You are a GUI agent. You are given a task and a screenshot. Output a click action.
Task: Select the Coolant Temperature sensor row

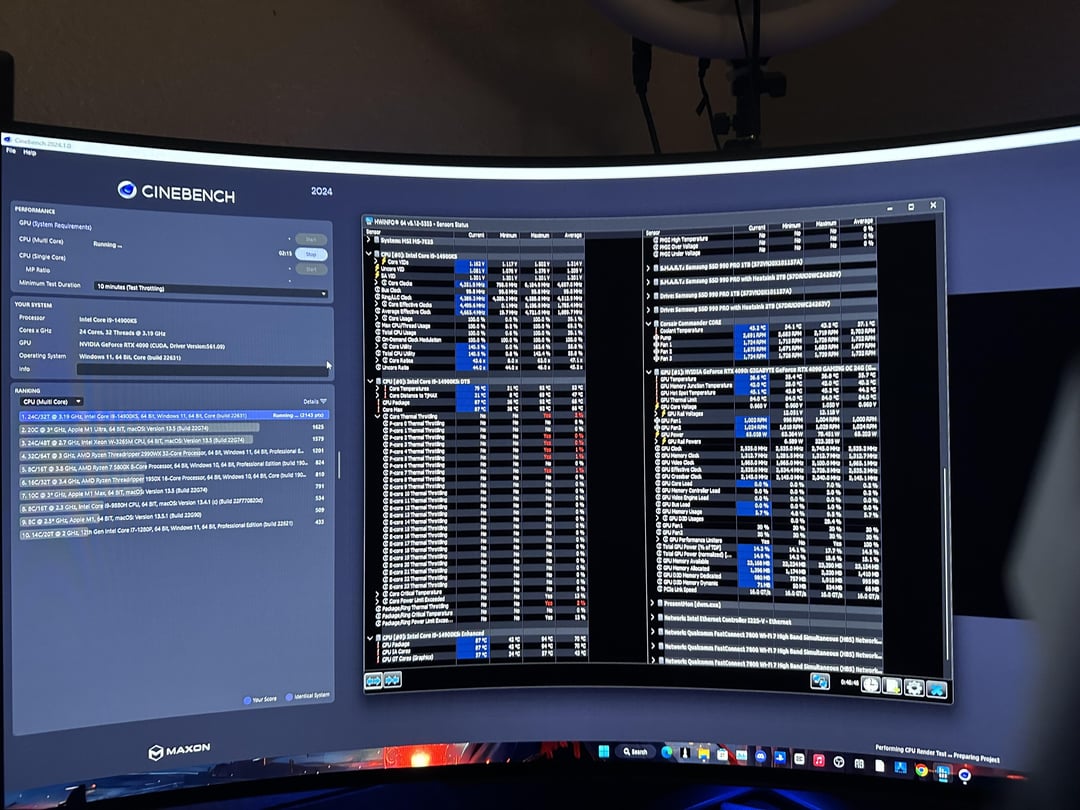[765, 330]
